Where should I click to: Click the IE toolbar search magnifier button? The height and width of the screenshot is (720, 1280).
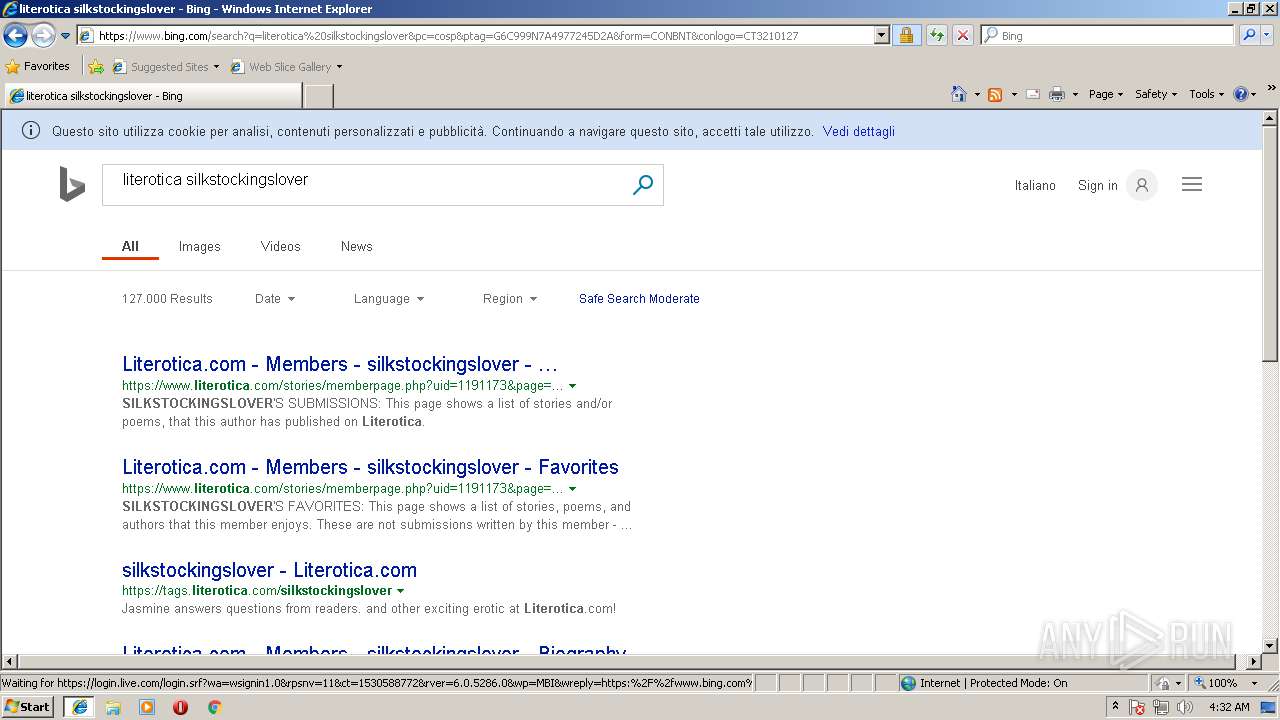[x=1248, y=35]
